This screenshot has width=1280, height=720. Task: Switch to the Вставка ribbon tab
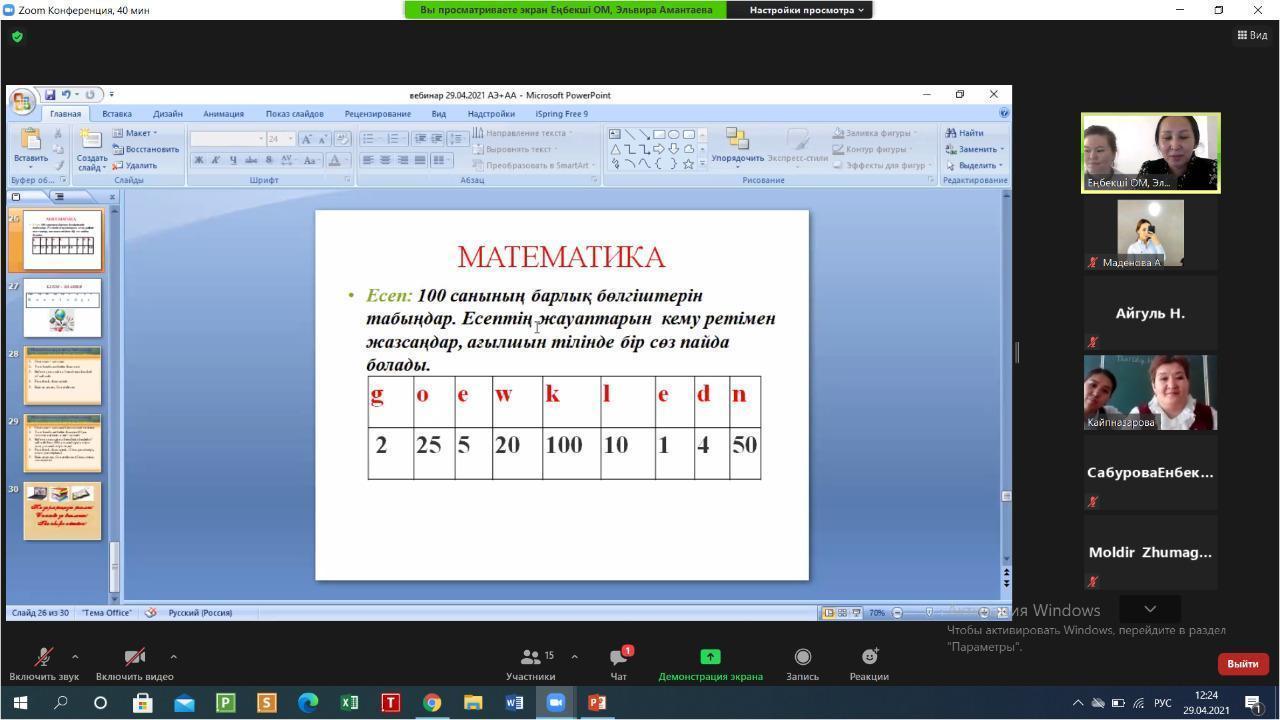(116, 114)
